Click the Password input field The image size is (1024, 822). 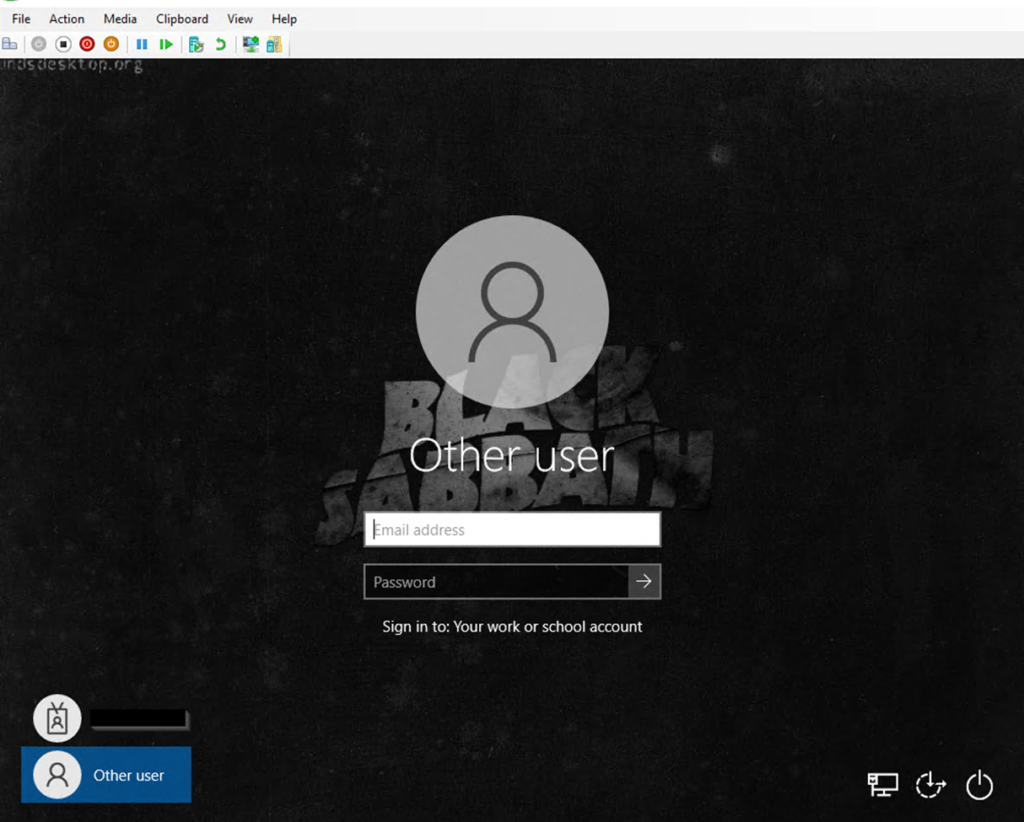tap(496, 582)
